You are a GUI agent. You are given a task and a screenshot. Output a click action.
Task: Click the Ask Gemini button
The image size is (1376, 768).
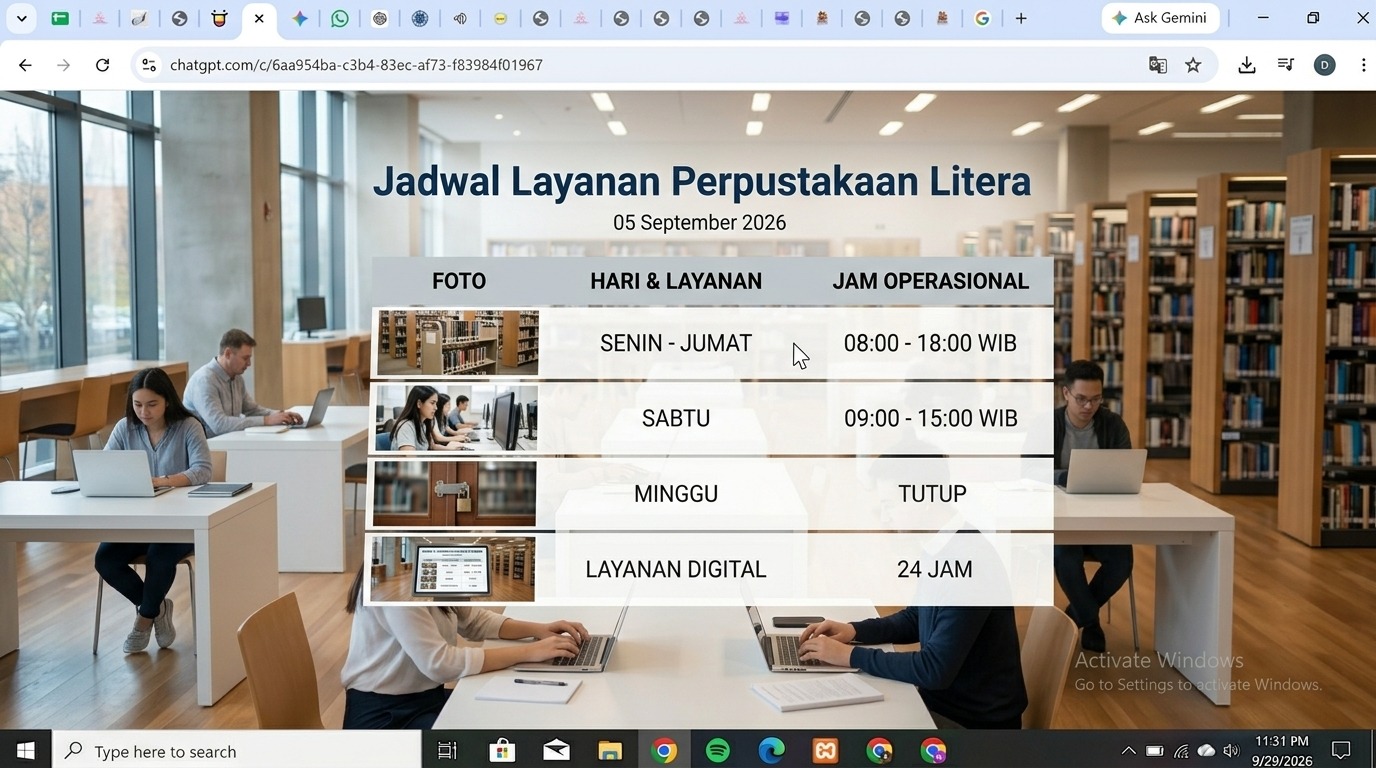pos(1160,18)
